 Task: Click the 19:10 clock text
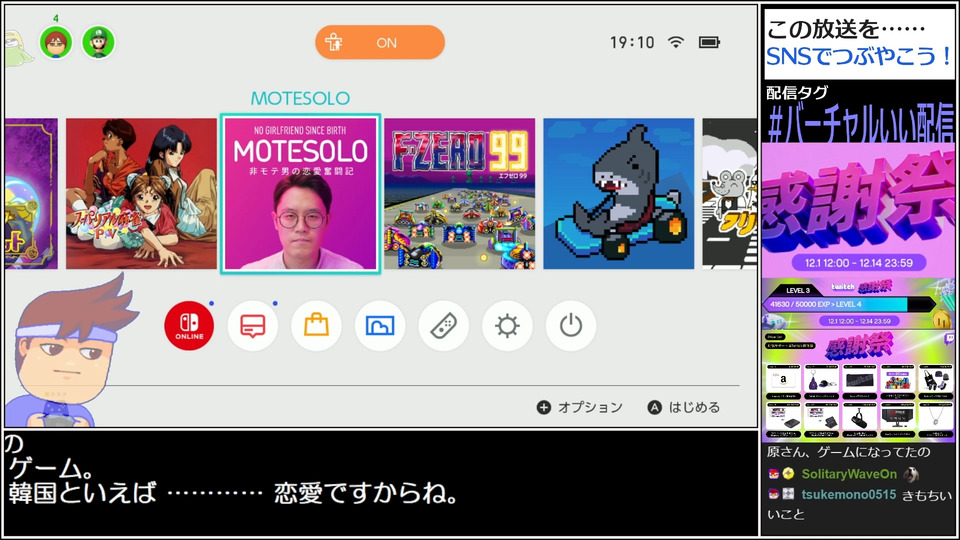632,42
